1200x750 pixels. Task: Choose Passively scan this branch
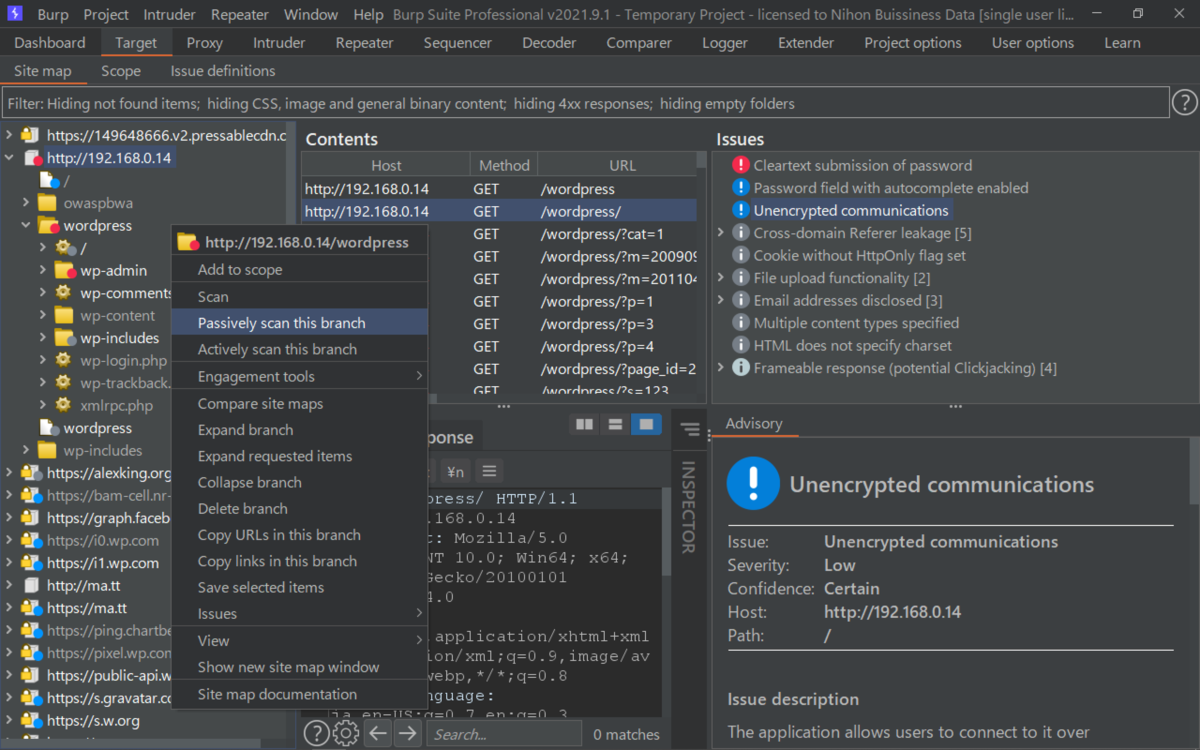click(300, 323)
